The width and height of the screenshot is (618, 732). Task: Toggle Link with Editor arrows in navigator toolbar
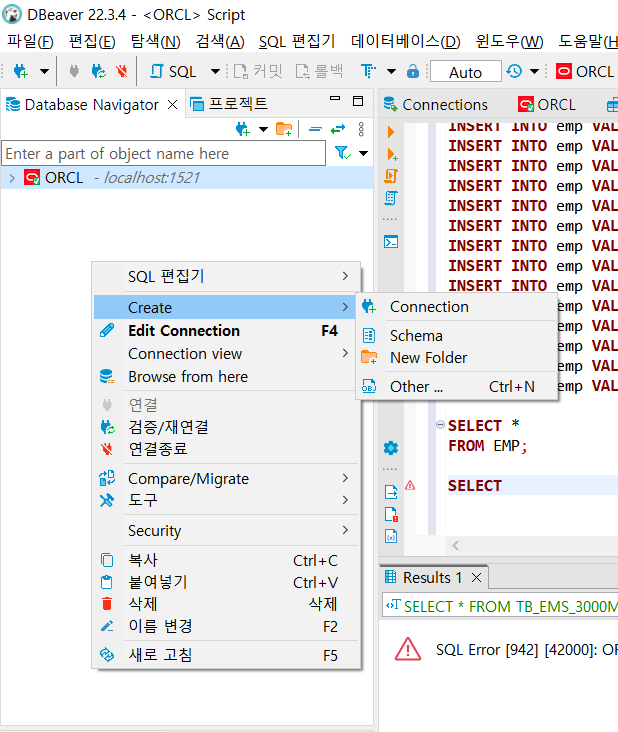tap(338, 129)
